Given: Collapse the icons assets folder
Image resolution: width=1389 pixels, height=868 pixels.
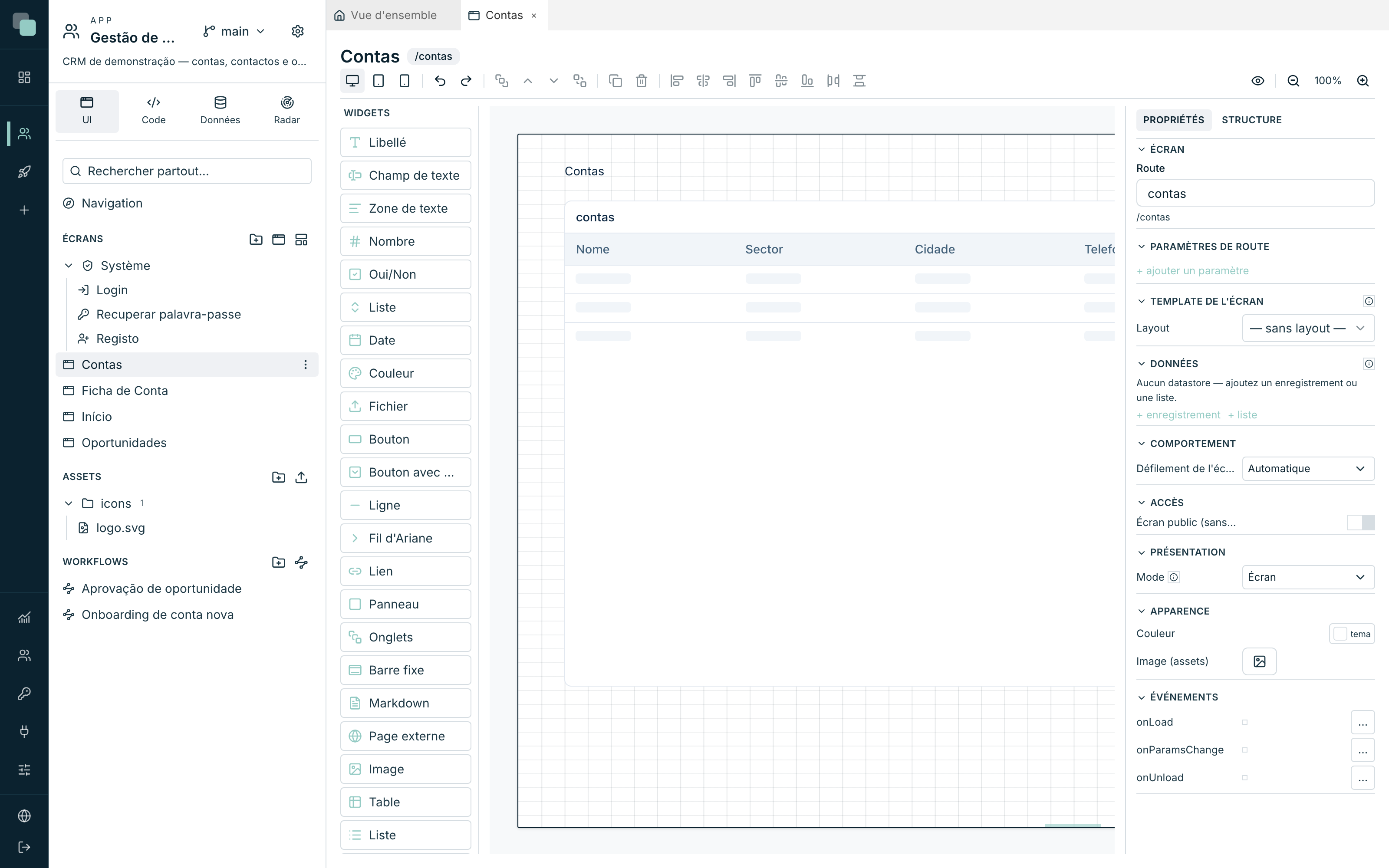Looking at the screenshot, I should click(x=69, y=503).
